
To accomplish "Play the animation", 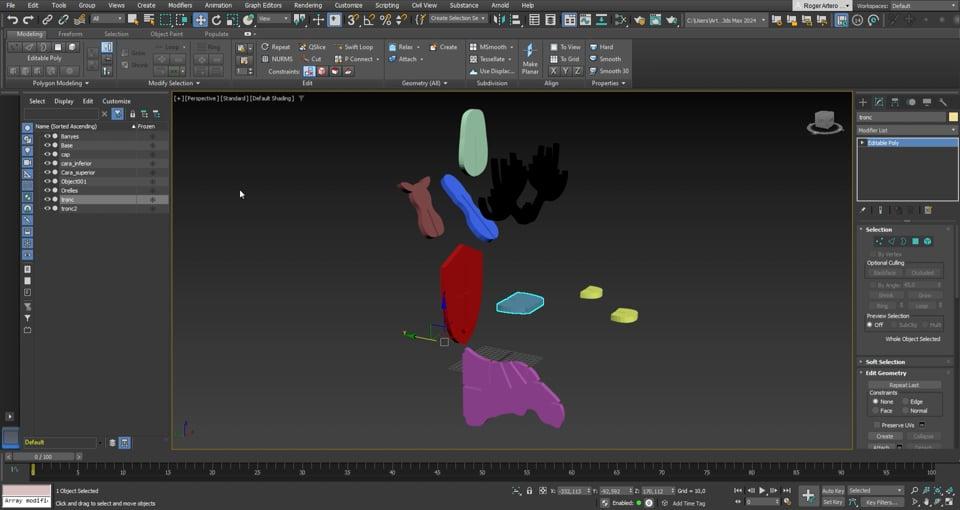I will 762,490.
